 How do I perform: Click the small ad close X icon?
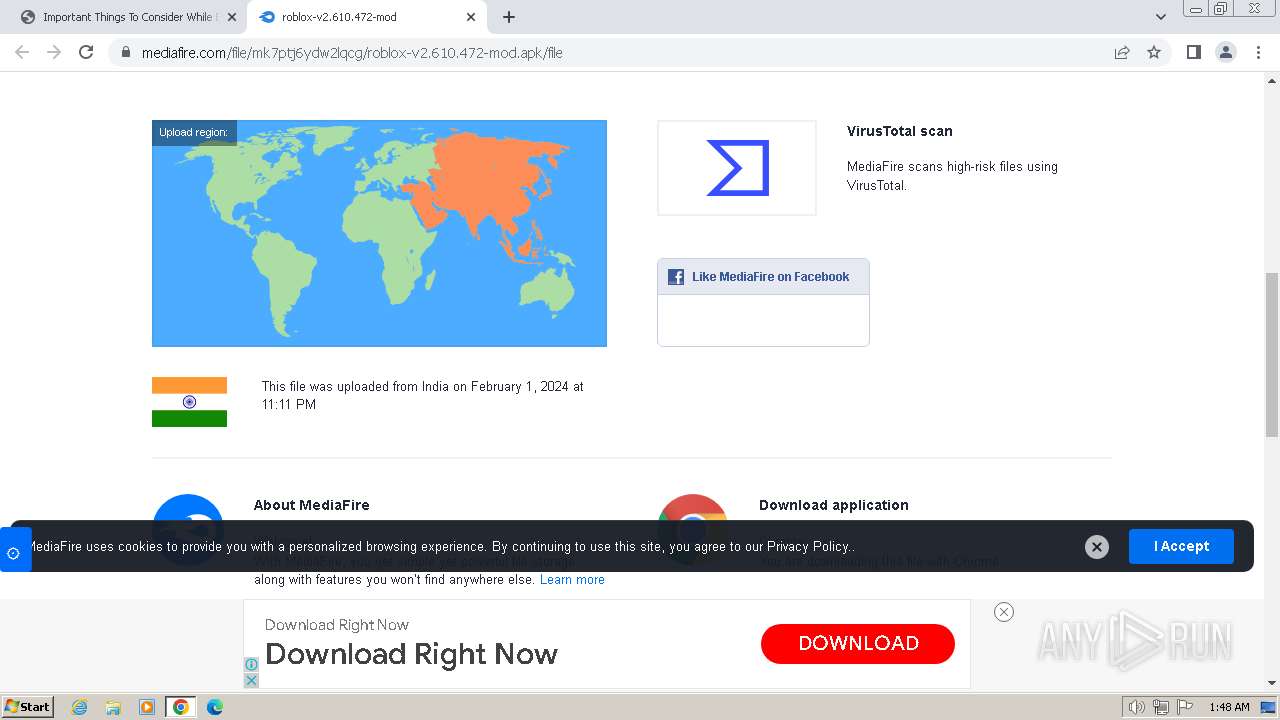click(251, 680)
